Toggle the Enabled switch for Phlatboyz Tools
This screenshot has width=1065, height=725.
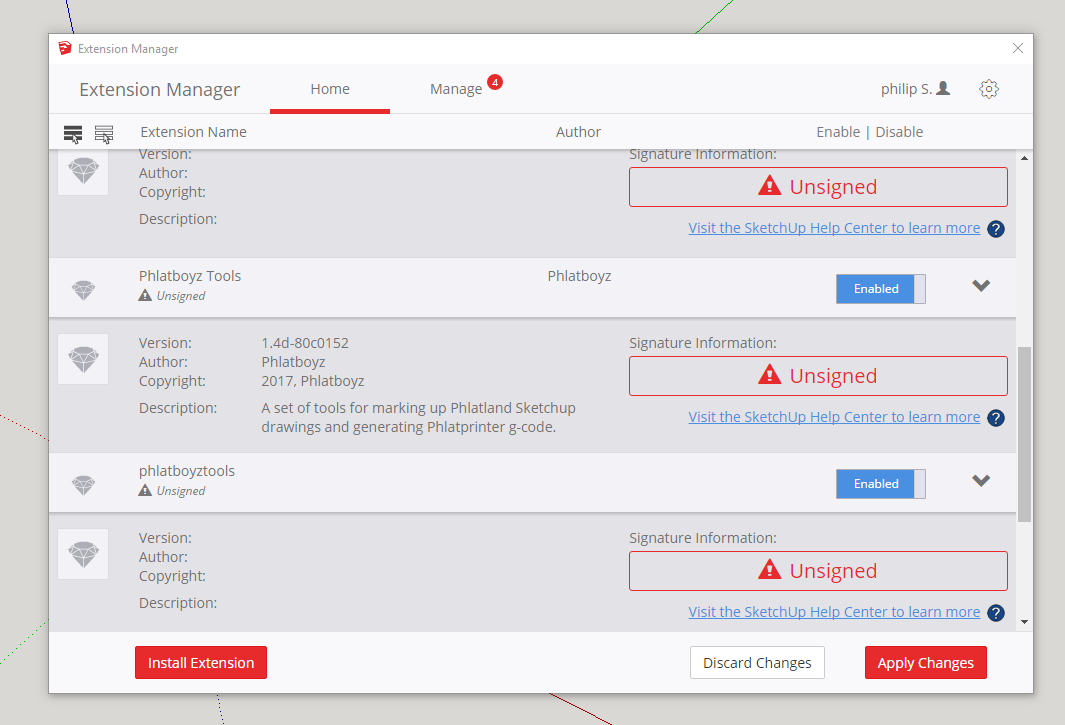coord(880,289)
